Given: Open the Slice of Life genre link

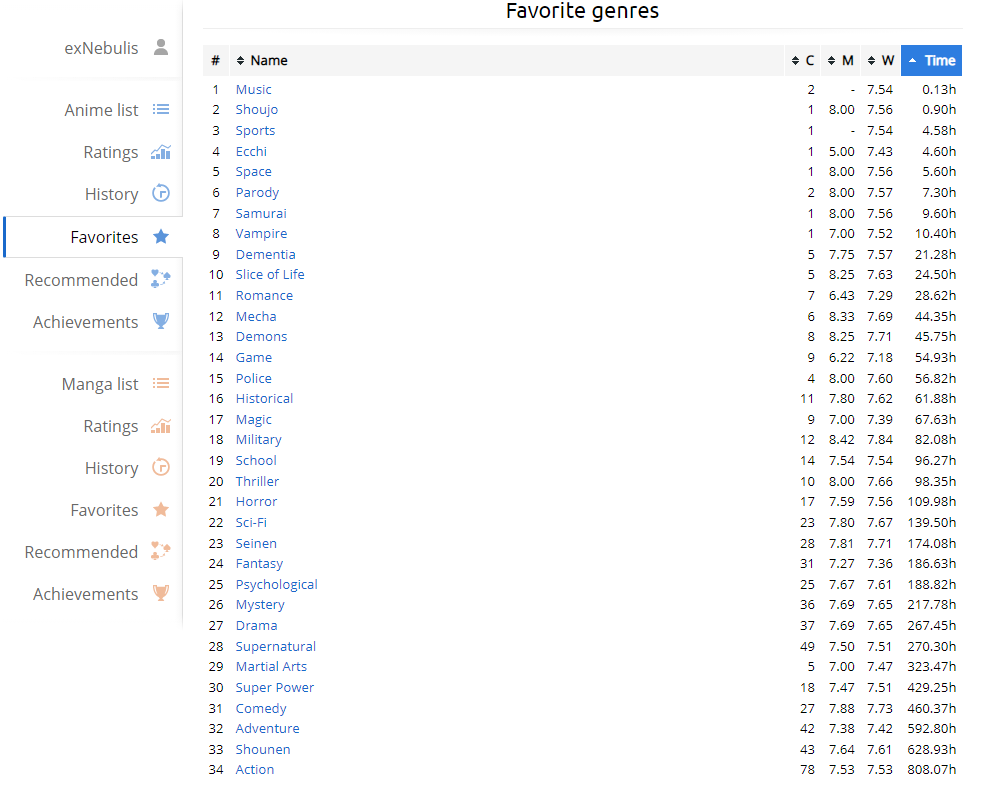Looking at the screenshot, I should click(x=270, y=275).
